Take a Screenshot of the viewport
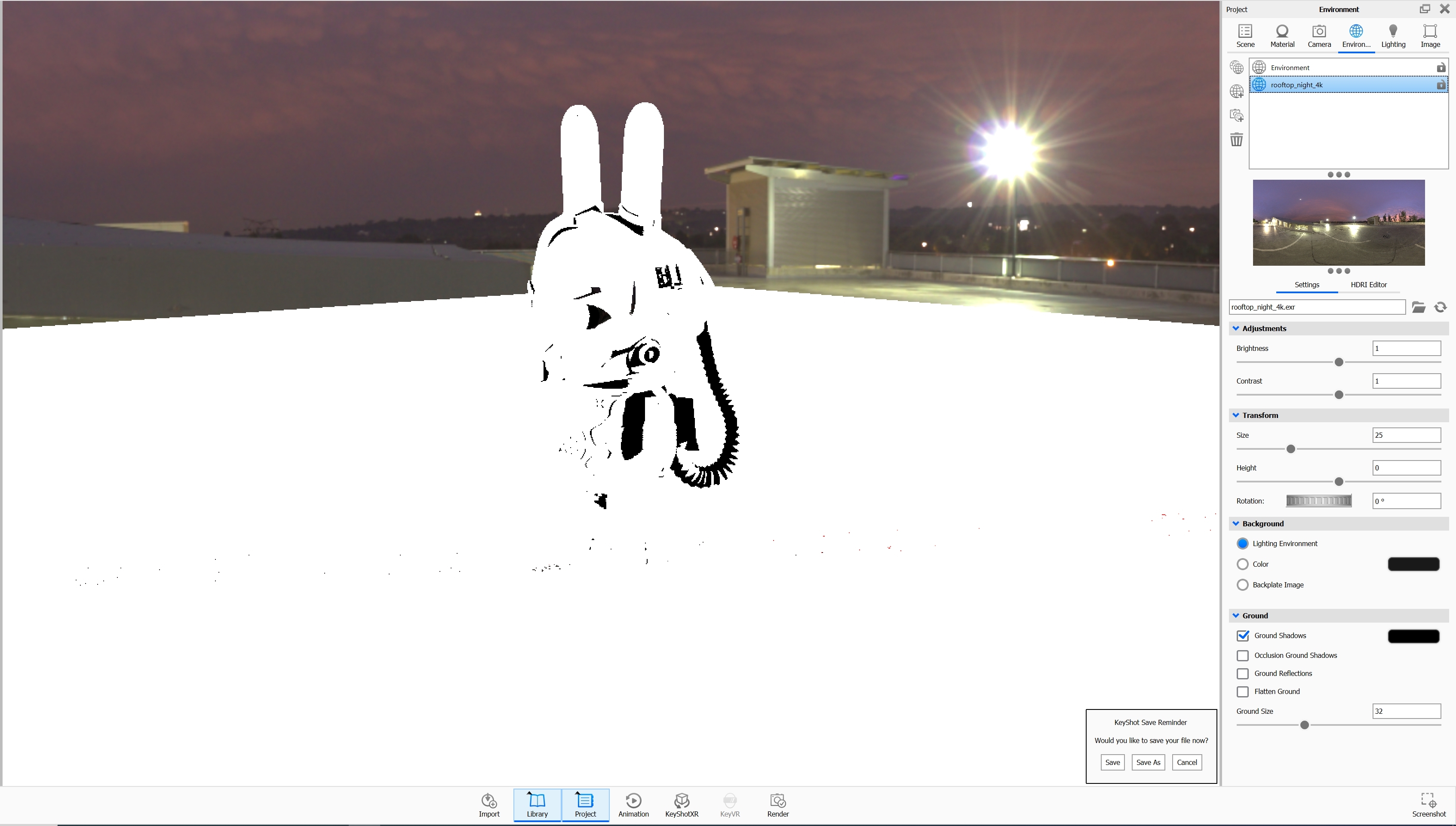The width and height of the screenshot is (1456, 826). 1428,805
